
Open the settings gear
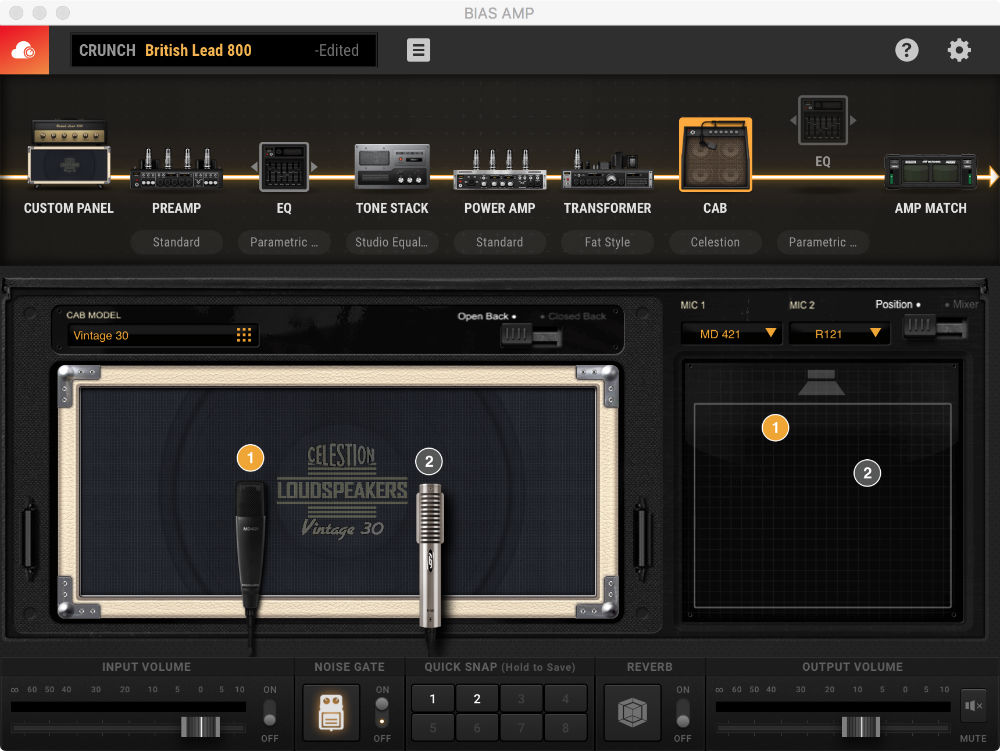pos(959,50)
